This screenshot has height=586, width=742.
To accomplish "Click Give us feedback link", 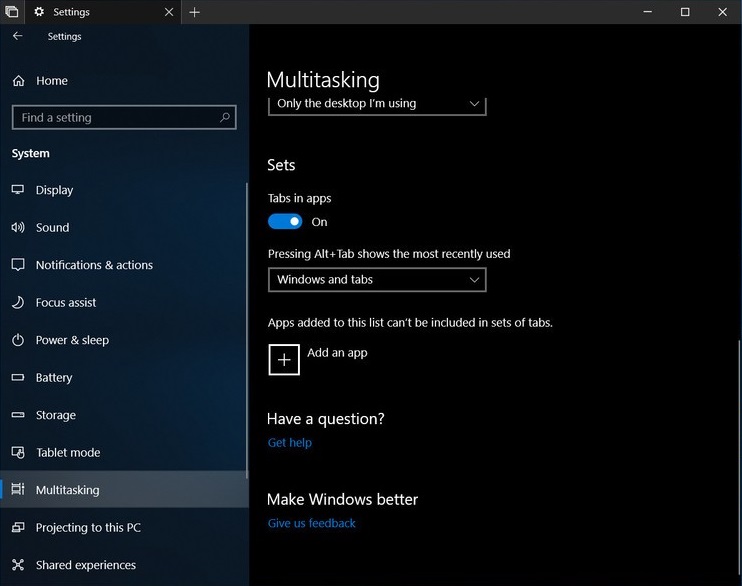I will pos(311,523).
